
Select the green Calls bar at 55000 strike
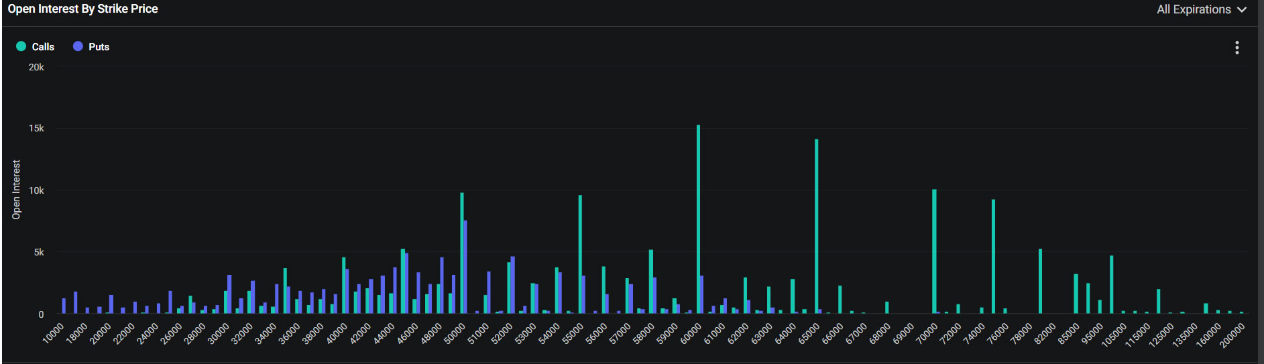[580, 255]
